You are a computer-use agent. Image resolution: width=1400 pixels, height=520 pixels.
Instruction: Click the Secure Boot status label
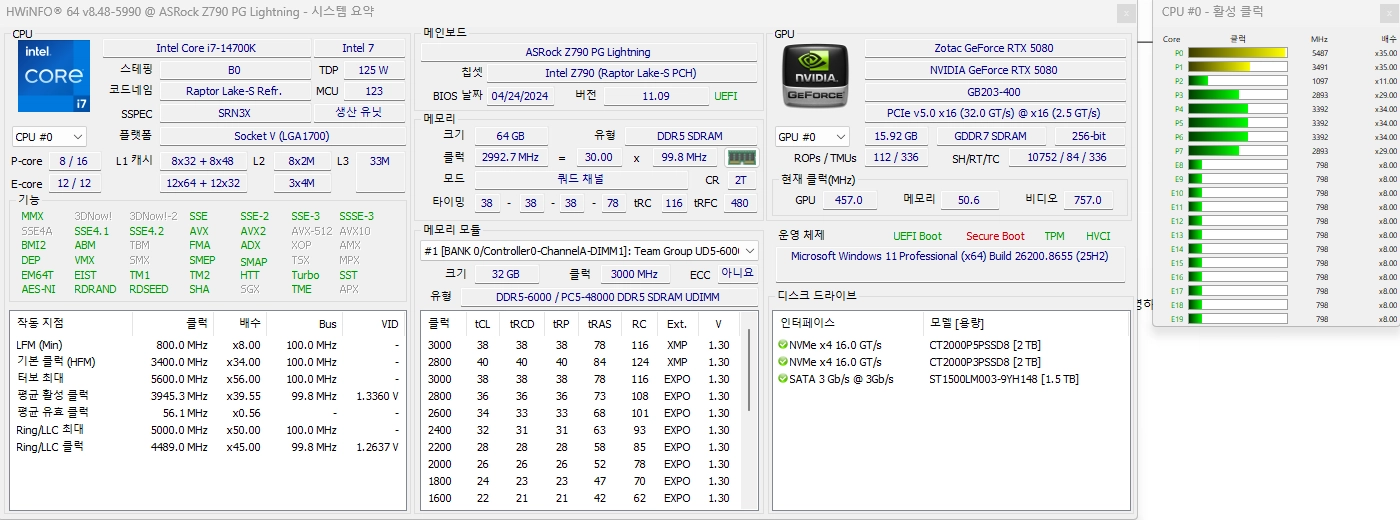(995, 236)
